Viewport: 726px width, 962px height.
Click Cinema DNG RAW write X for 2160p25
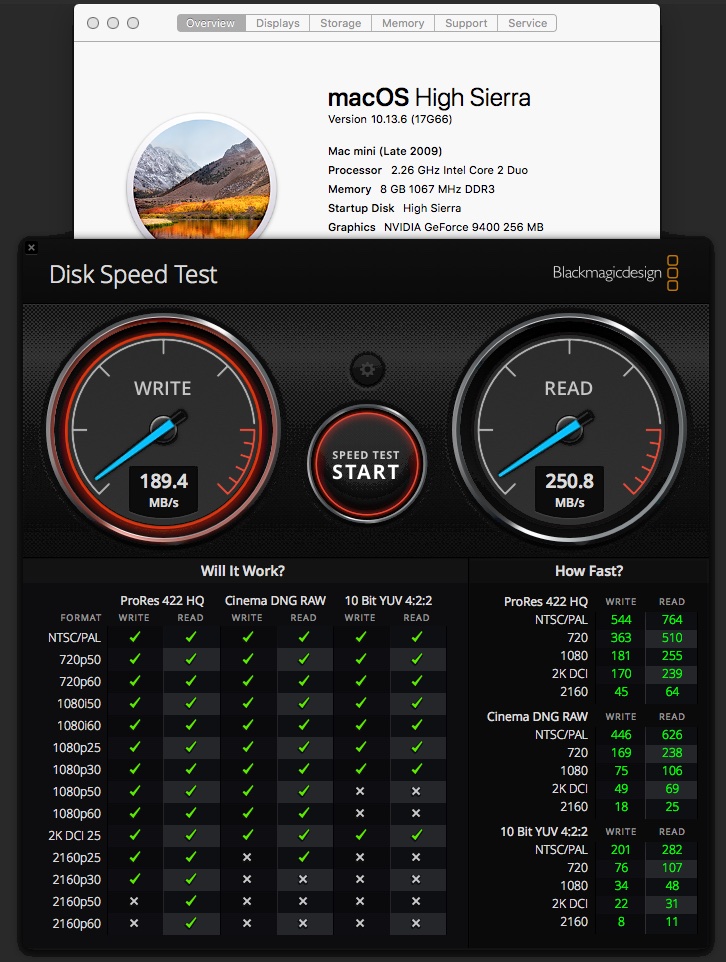coord(247,857)
